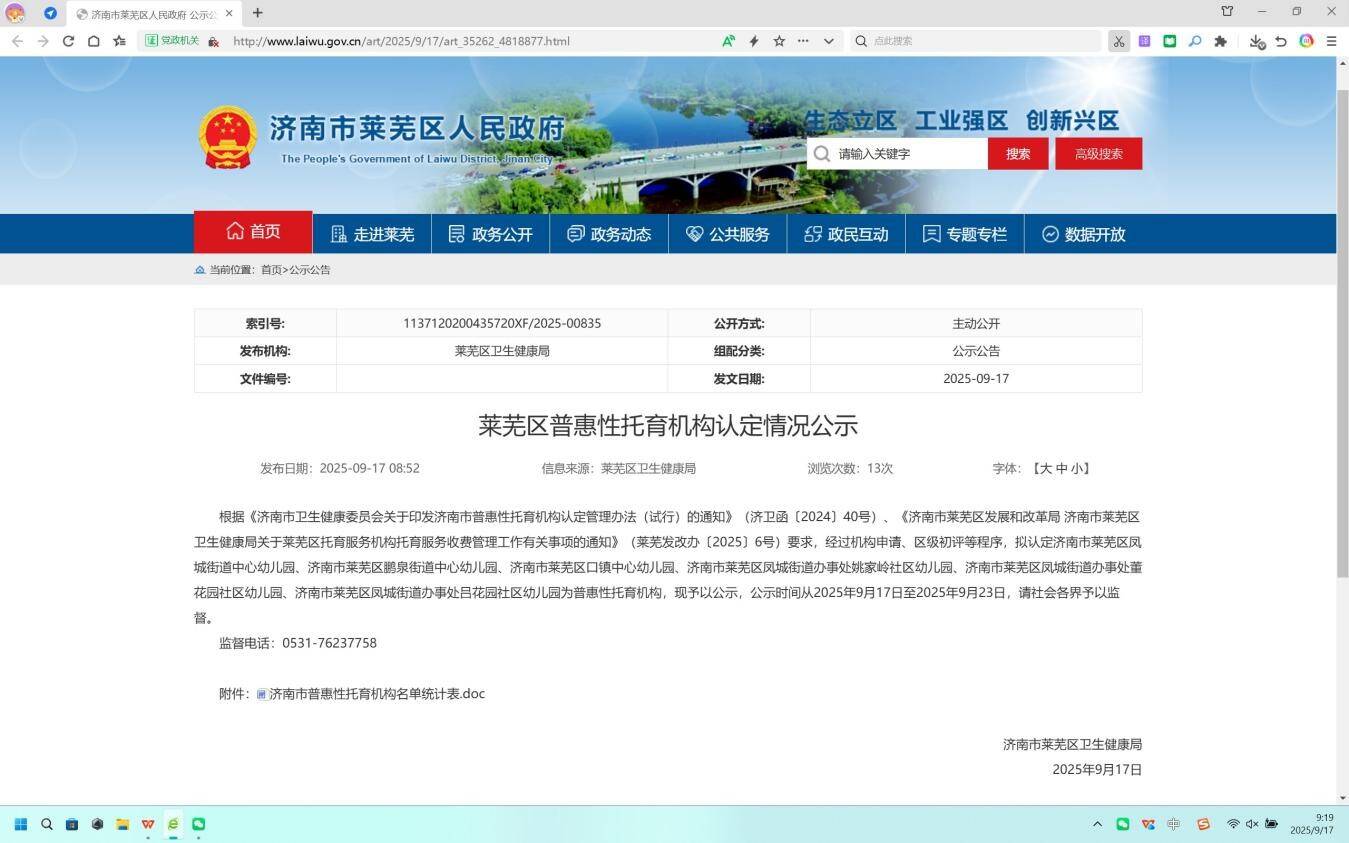Click 首页 in the breadcrumb path
The width and height of the screenshot is (1349, 843).
271,270
